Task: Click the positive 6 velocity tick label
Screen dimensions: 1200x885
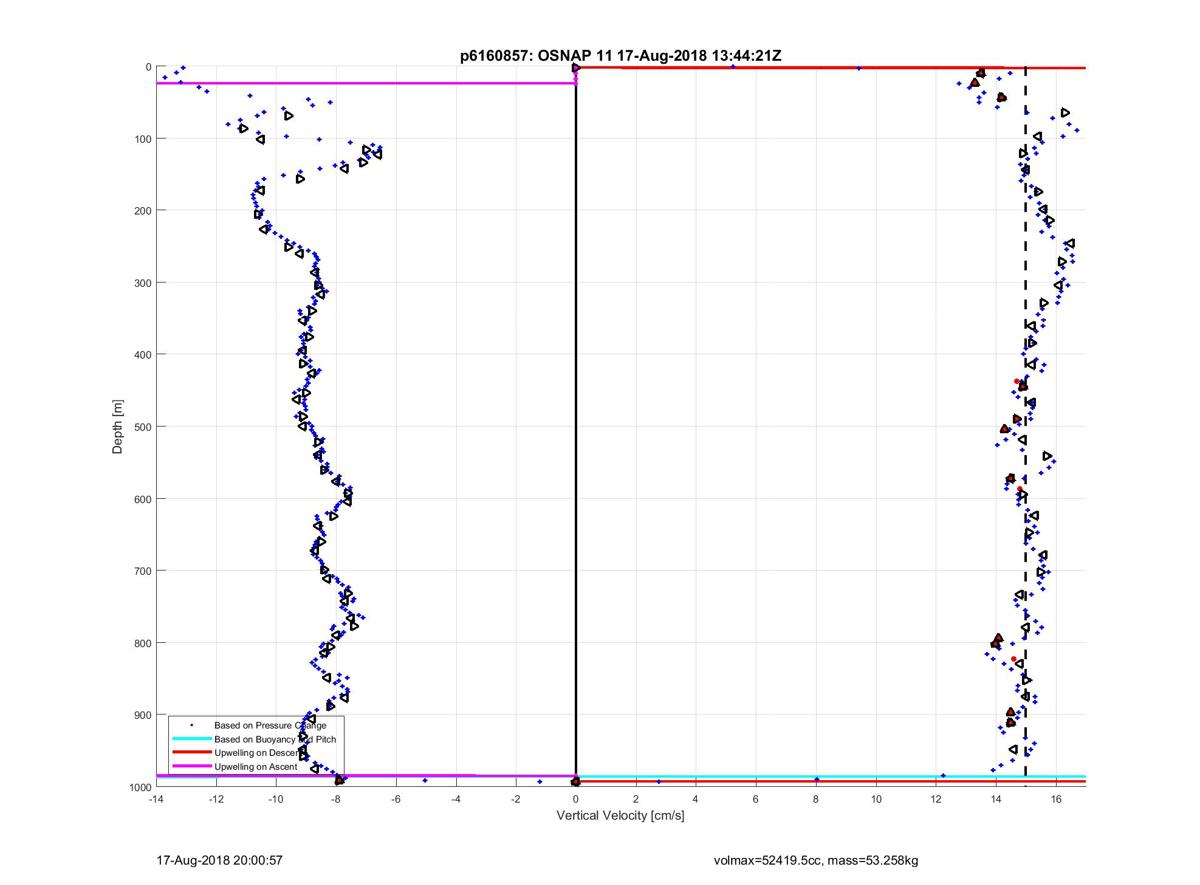Action: [x=756, y=799]
